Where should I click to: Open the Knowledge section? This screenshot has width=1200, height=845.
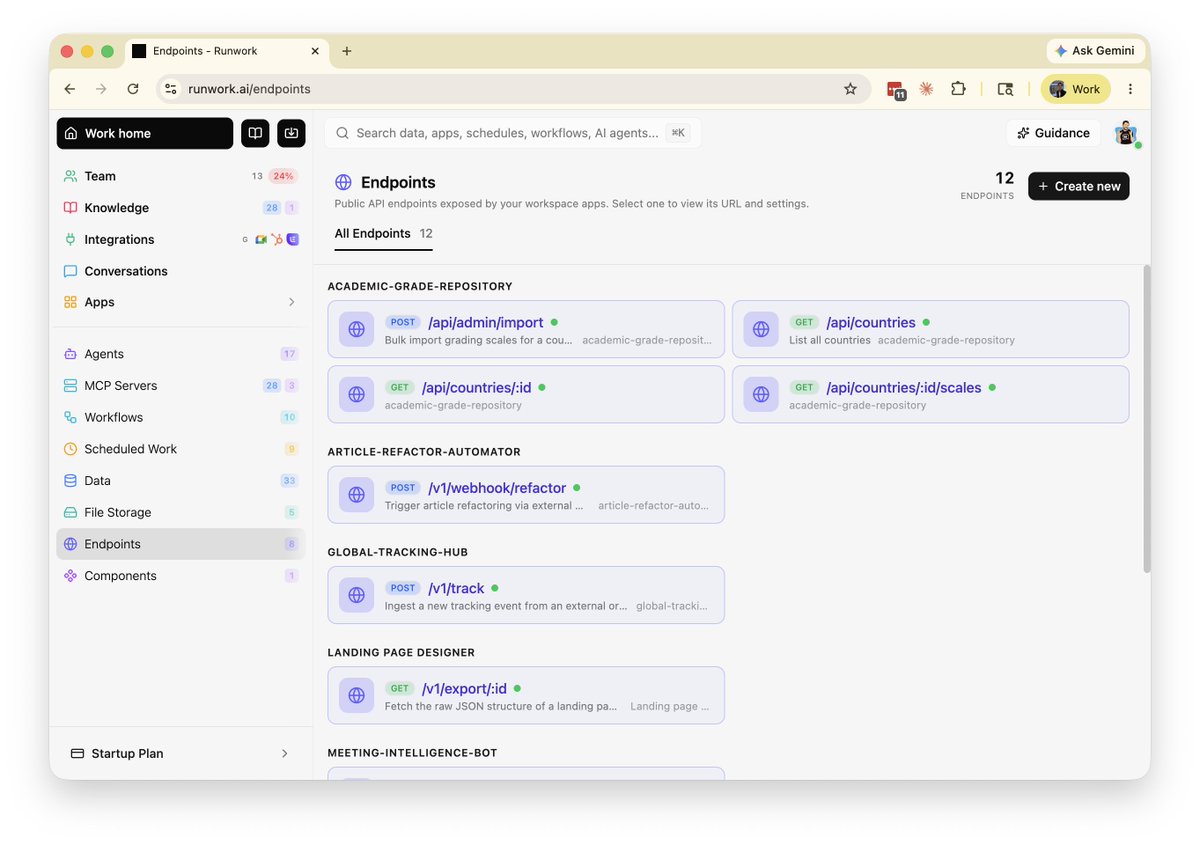pos(181,208)
